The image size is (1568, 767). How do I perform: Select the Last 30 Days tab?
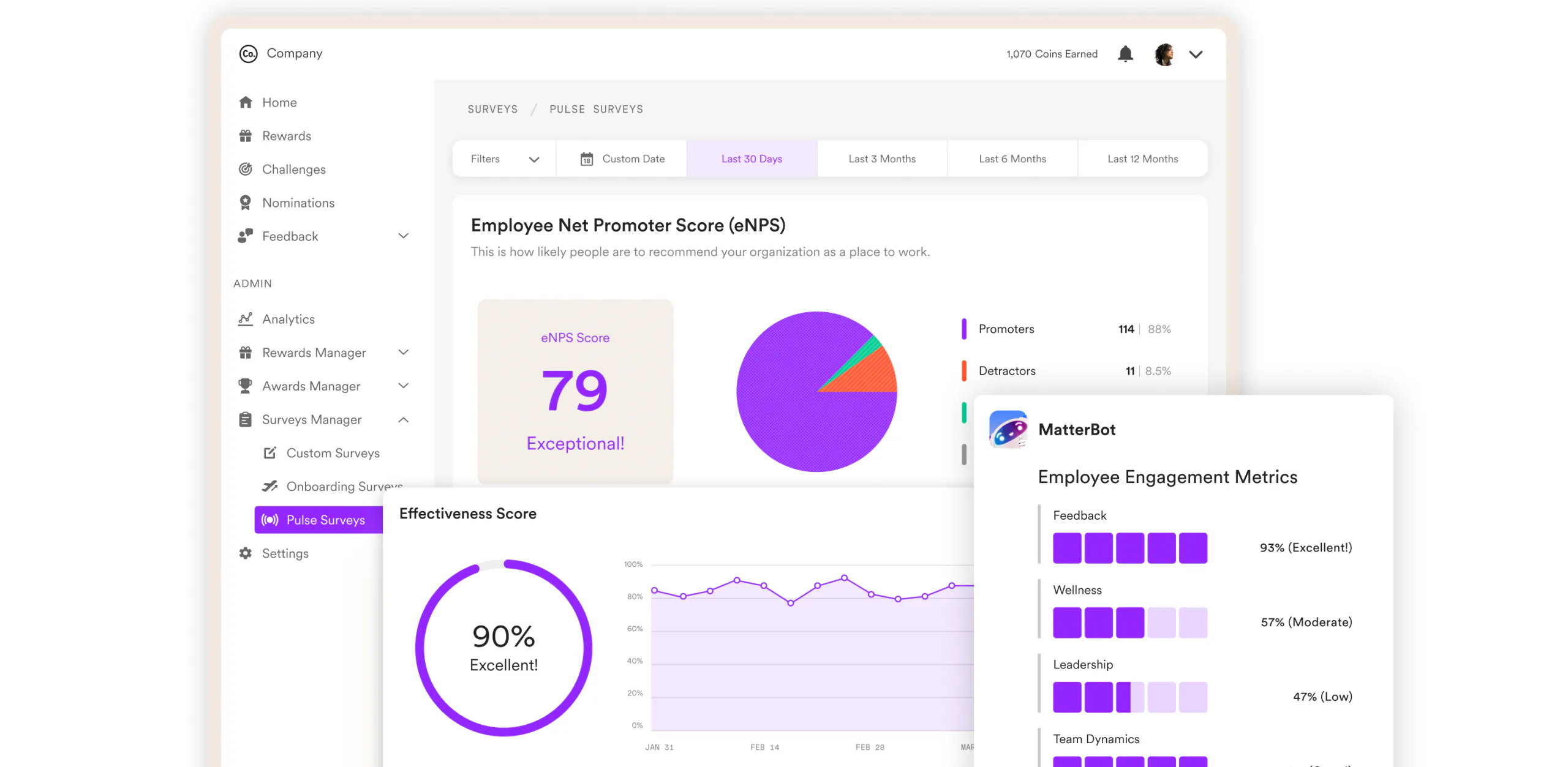click(752, 159)
